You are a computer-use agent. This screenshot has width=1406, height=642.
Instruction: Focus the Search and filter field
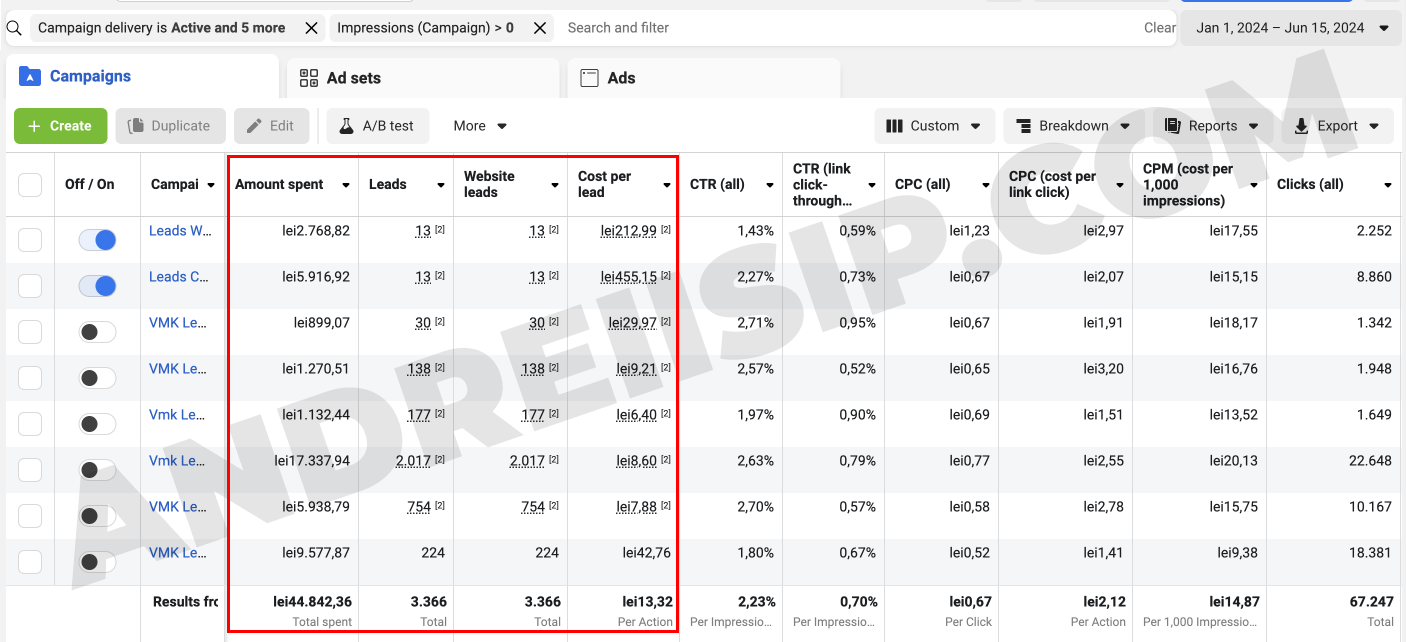(x=850, y=28)
